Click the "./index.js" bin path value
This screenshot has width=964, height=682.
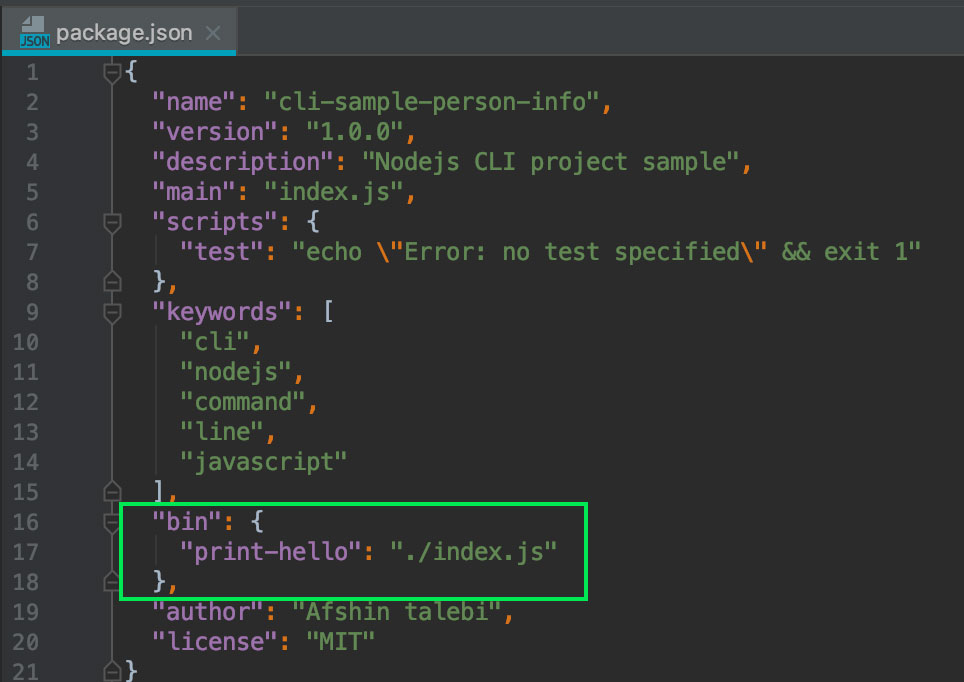coord(473,552)
